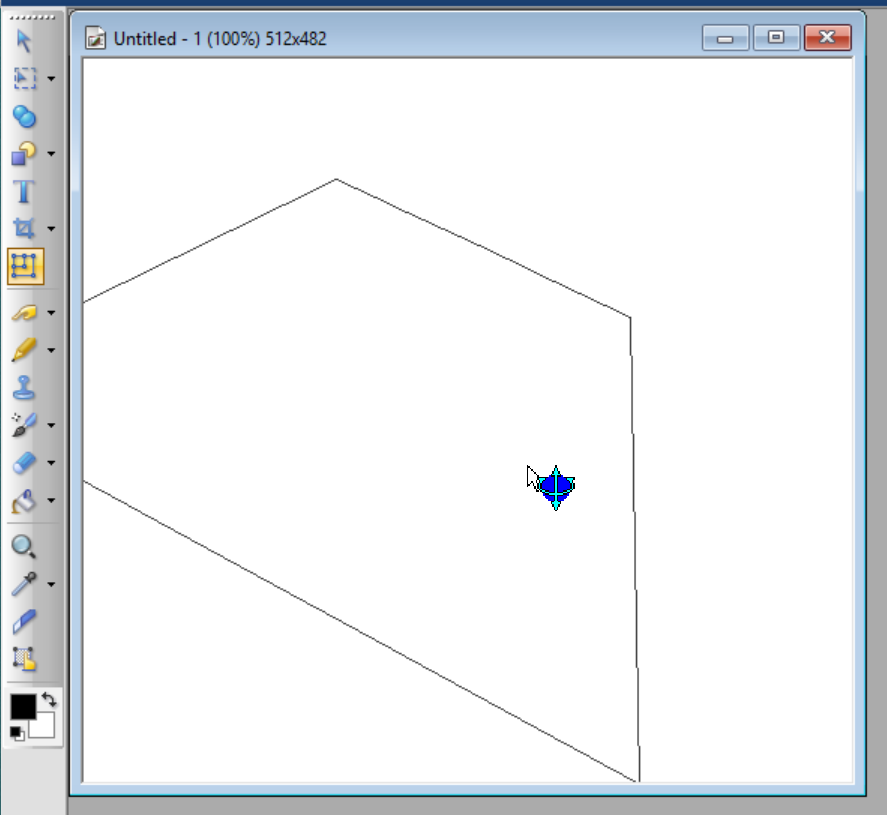Select the Text tool
Viewport: 887px width, 815px height.
(24, 191)
